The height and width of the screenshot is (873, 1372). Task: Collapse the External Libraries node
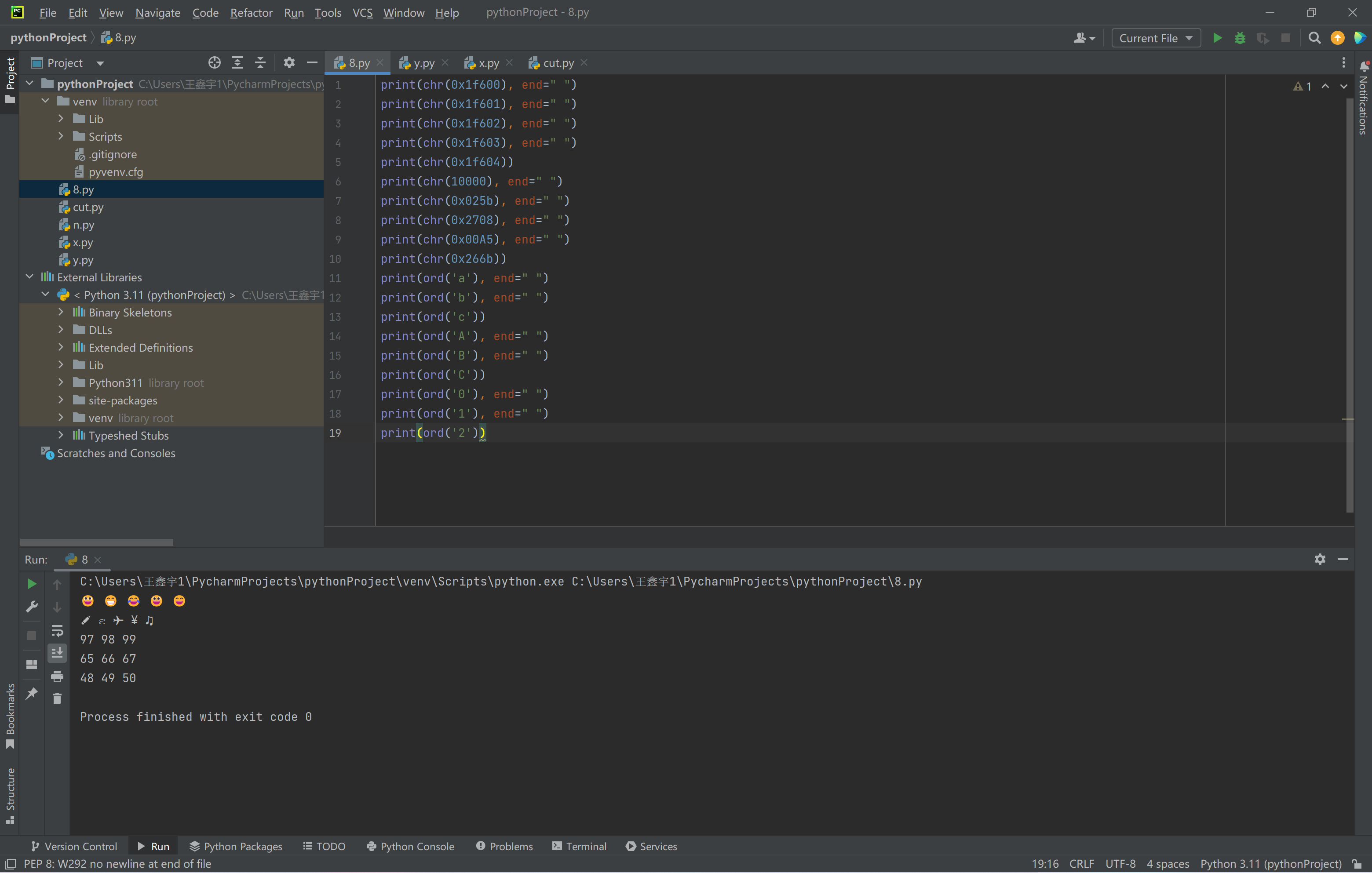coord(29,277)
